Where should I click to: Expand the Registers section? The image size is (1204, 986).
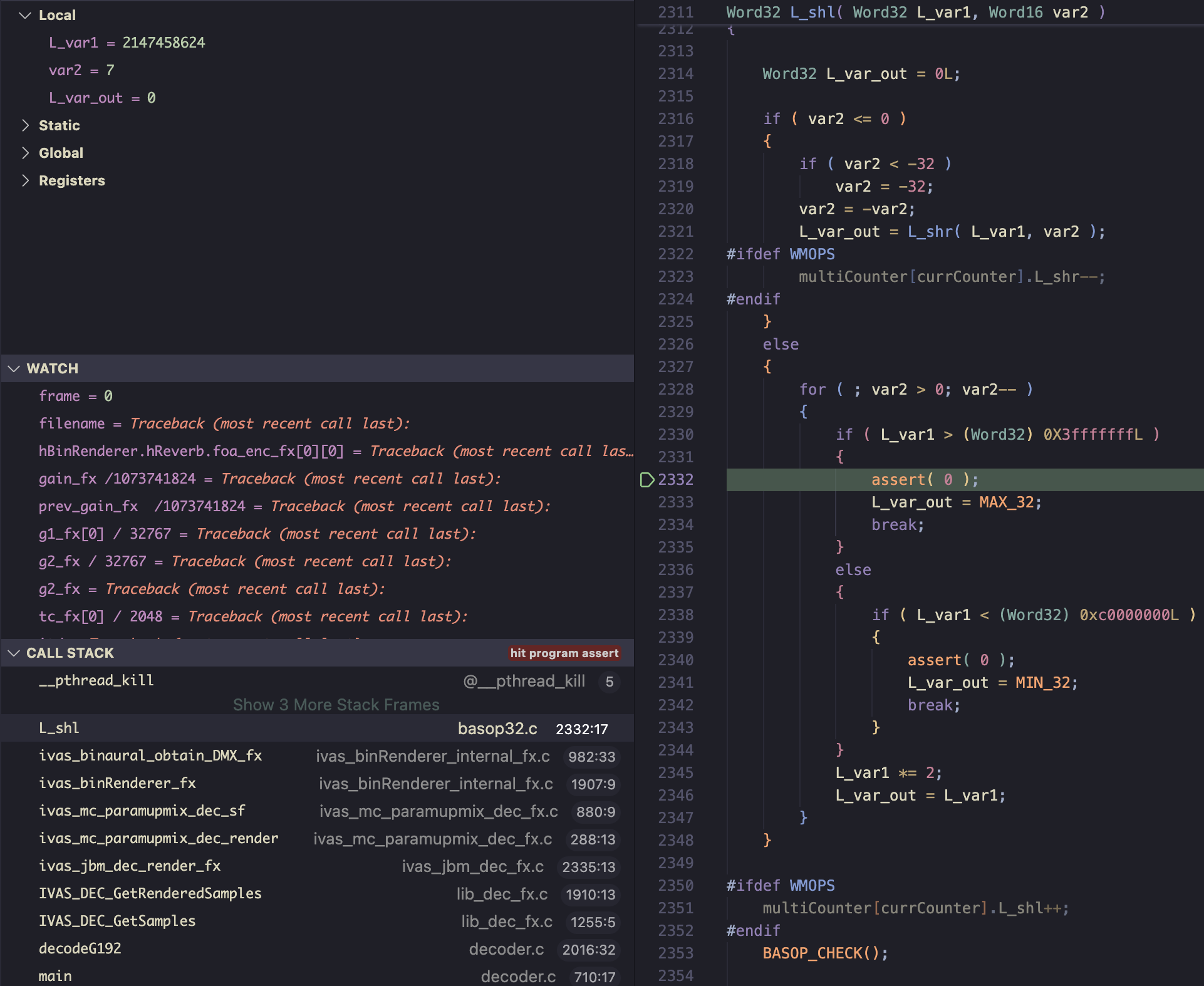coord(25,180)
